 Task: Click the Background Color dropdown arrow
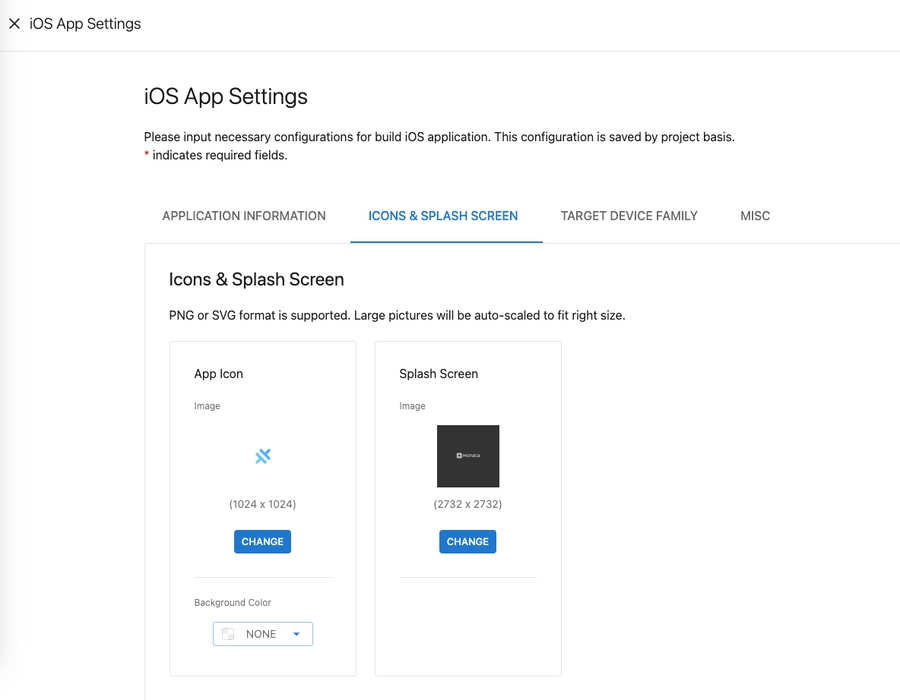point(296,634)
